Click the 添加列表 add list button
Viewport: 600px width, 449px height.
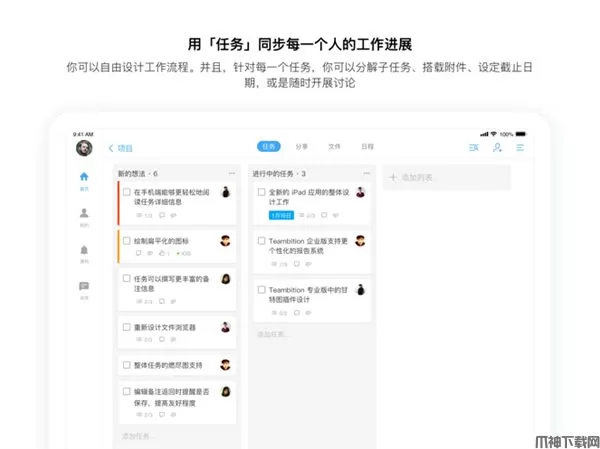pyautogui.click(x=447, y=177)
